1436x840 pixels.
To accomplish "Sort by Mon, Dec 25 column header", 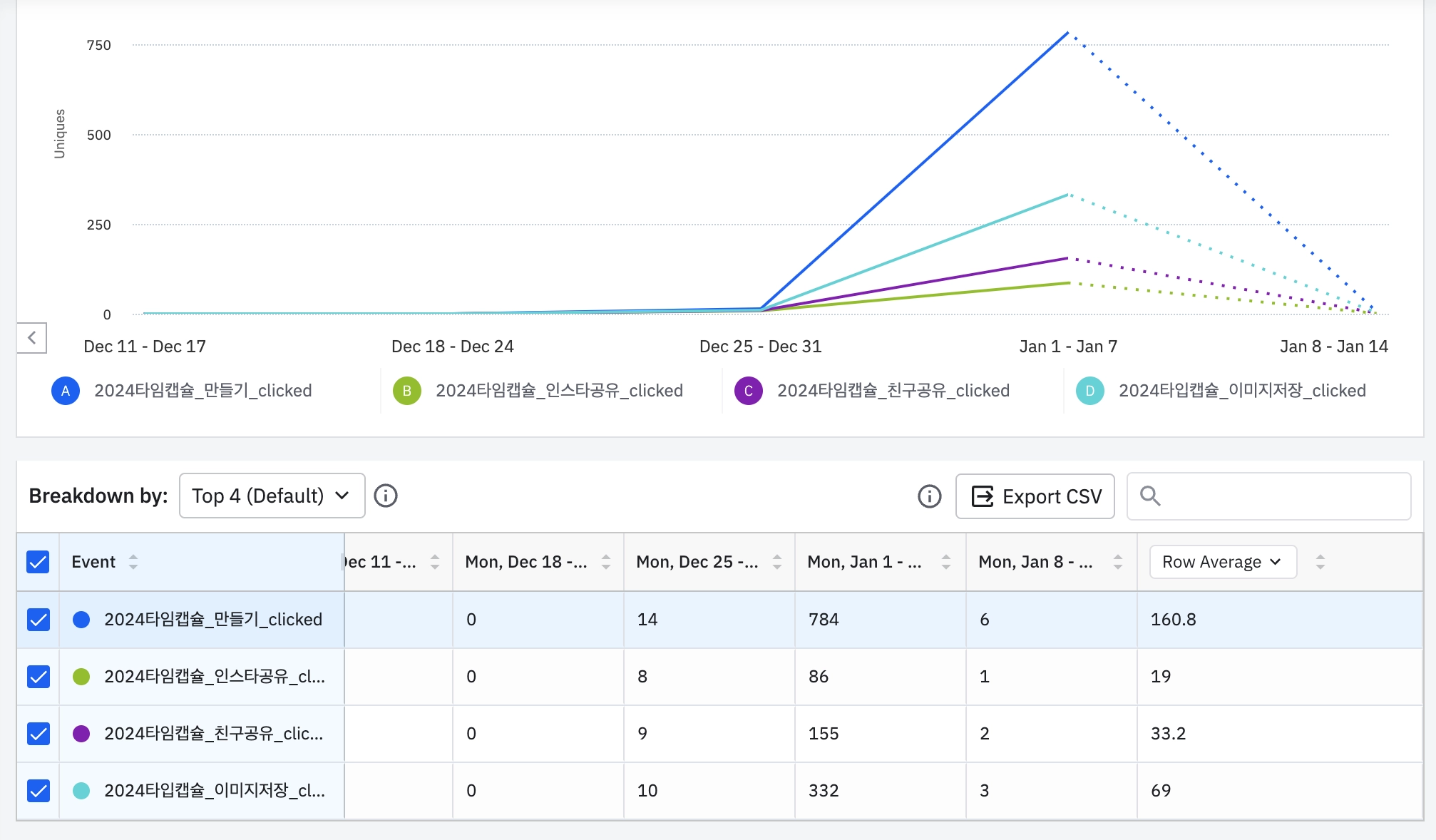I will click(x=777, y=562).
